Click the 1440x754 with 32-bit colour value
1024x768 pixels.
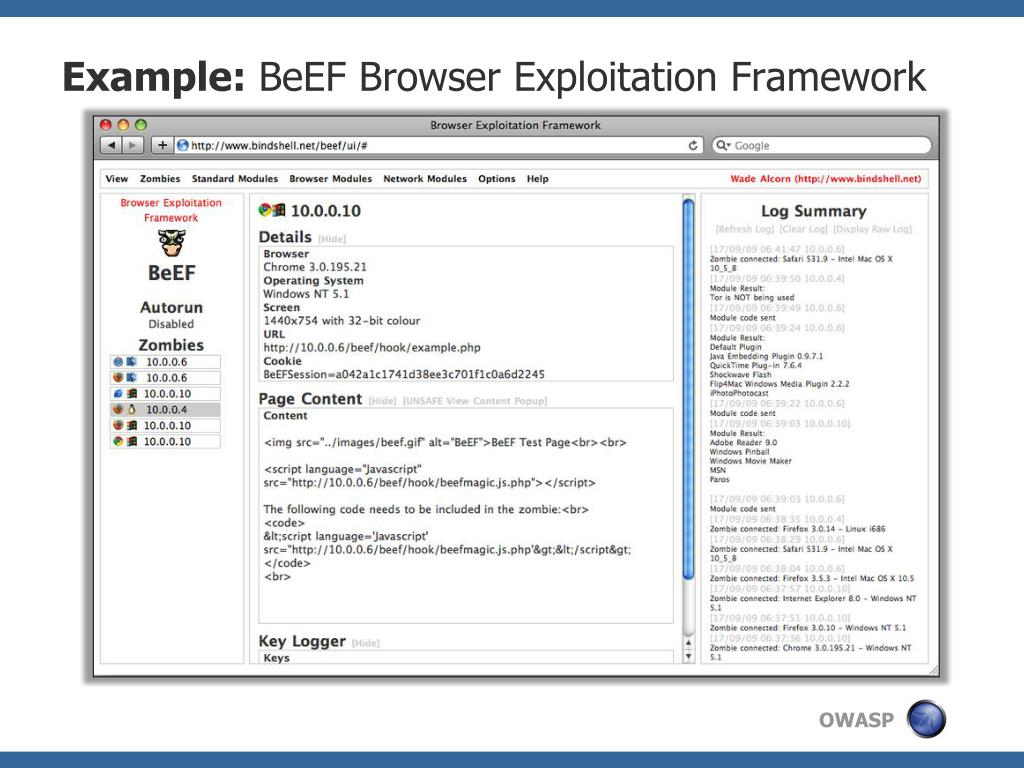coord(342,321)
